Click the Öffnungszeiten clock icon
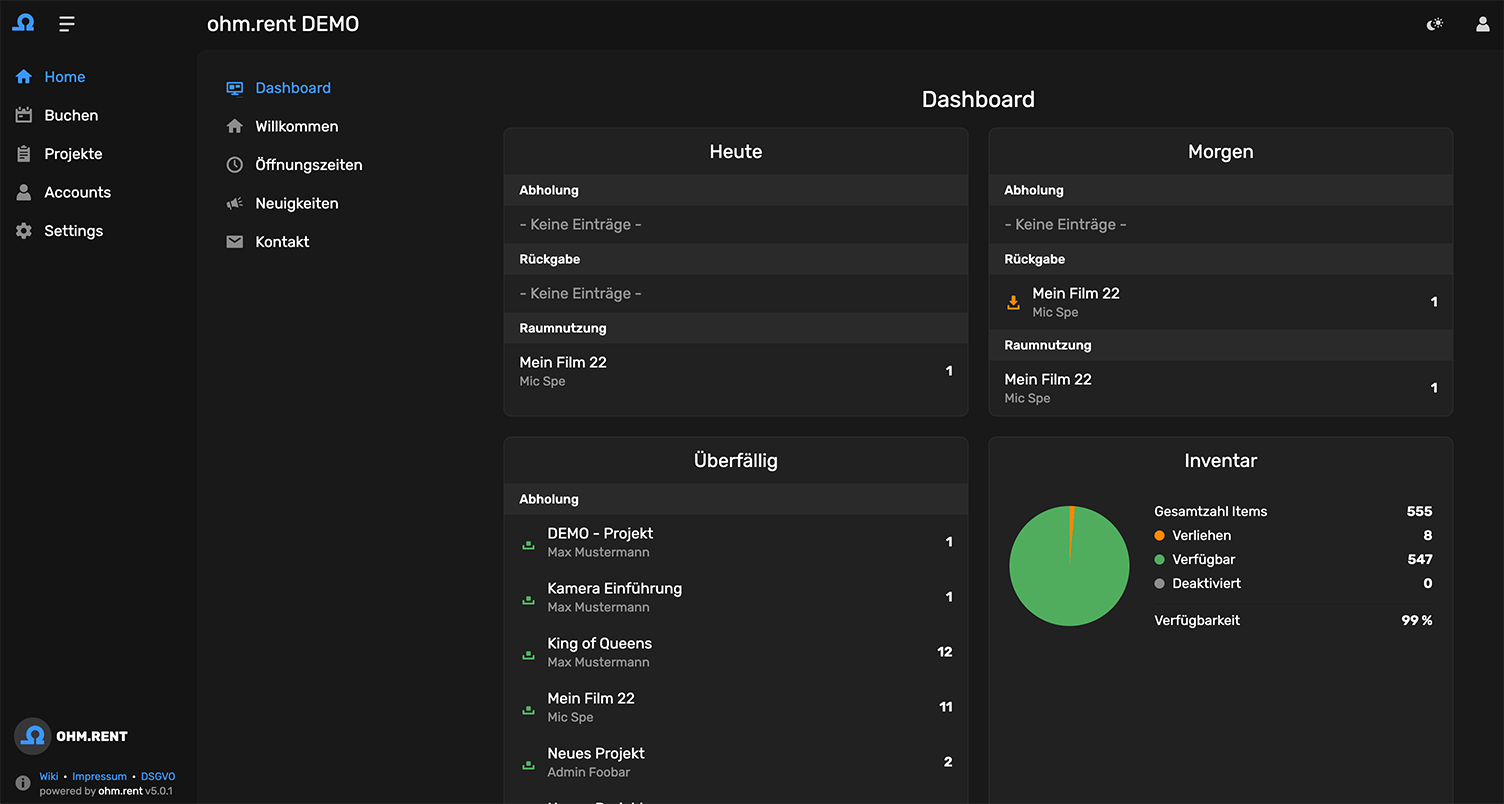The height and width of the screenshot is (804, 1504). tap(235, 165)
